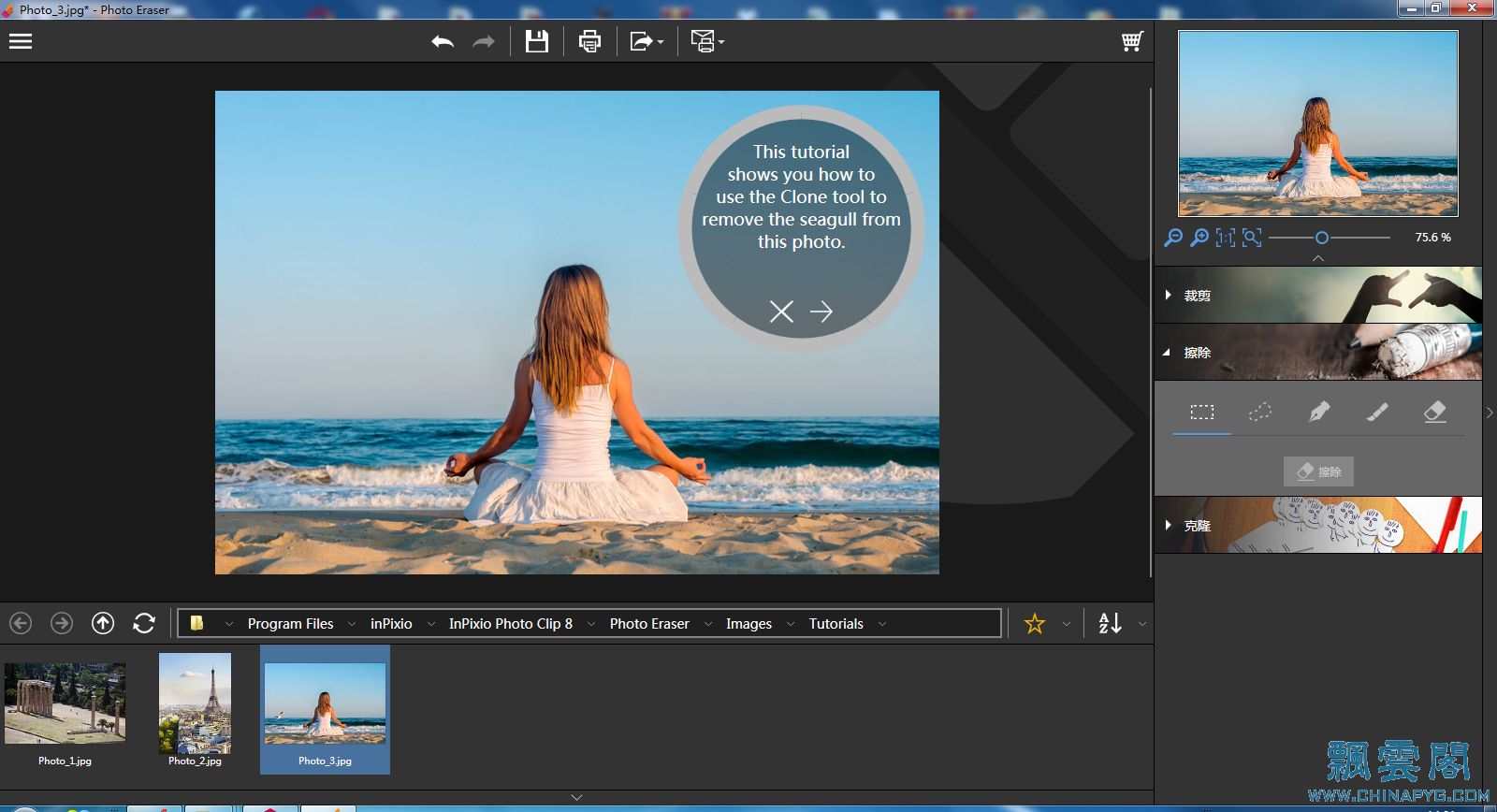Screen dimensions: 1497x812
Task: Expand the 克隆 clone panel
Action: 1318,525
